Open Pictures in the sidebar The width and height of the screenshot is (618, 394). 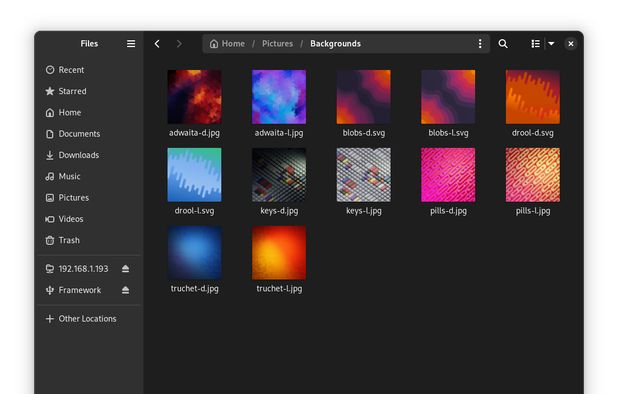tap(89, 197)
